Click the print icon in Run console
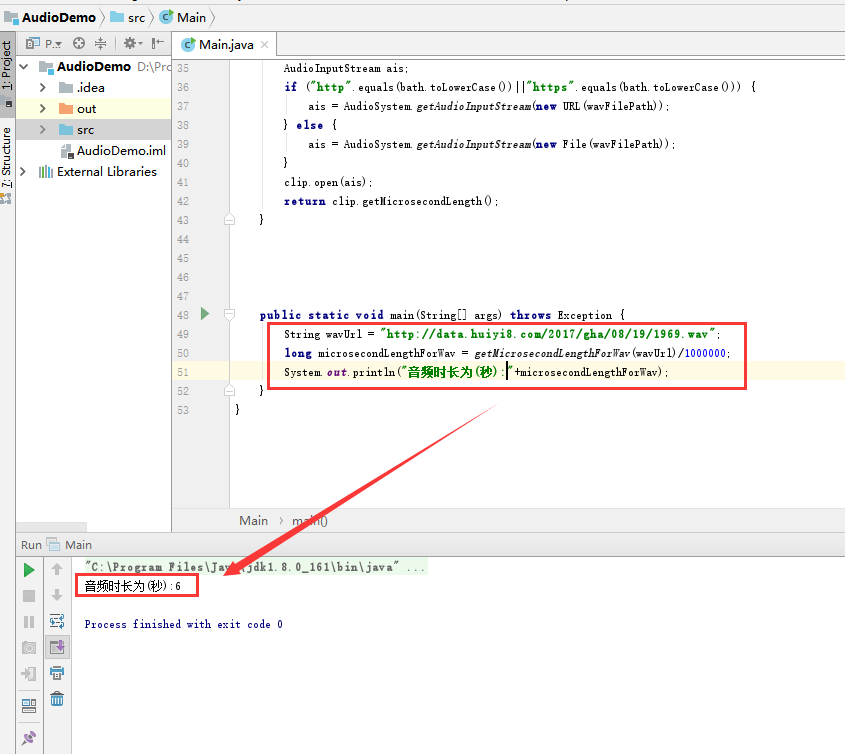The image size is (845, 754). (x=57, y=673)
